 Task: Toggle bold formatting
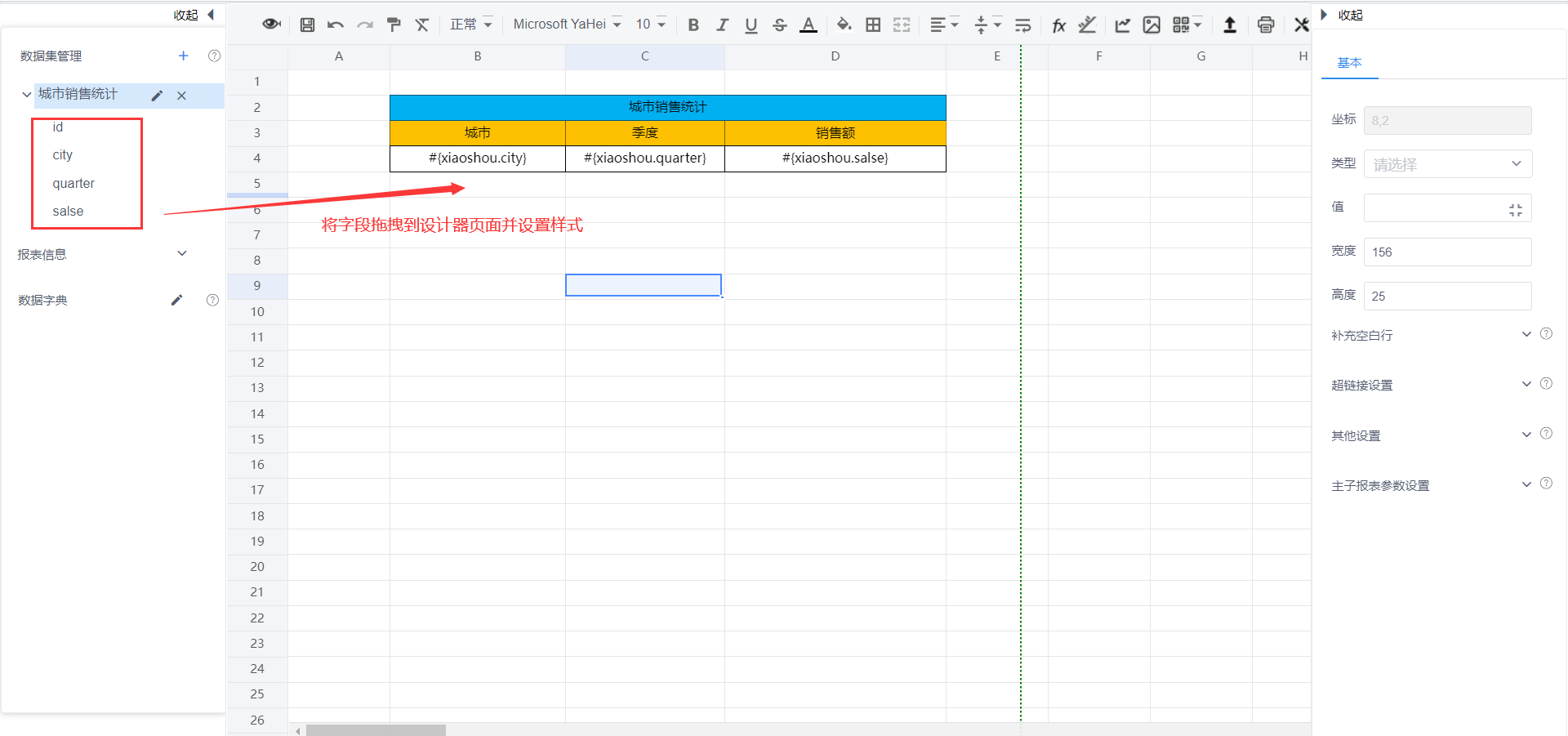point(693,25)
